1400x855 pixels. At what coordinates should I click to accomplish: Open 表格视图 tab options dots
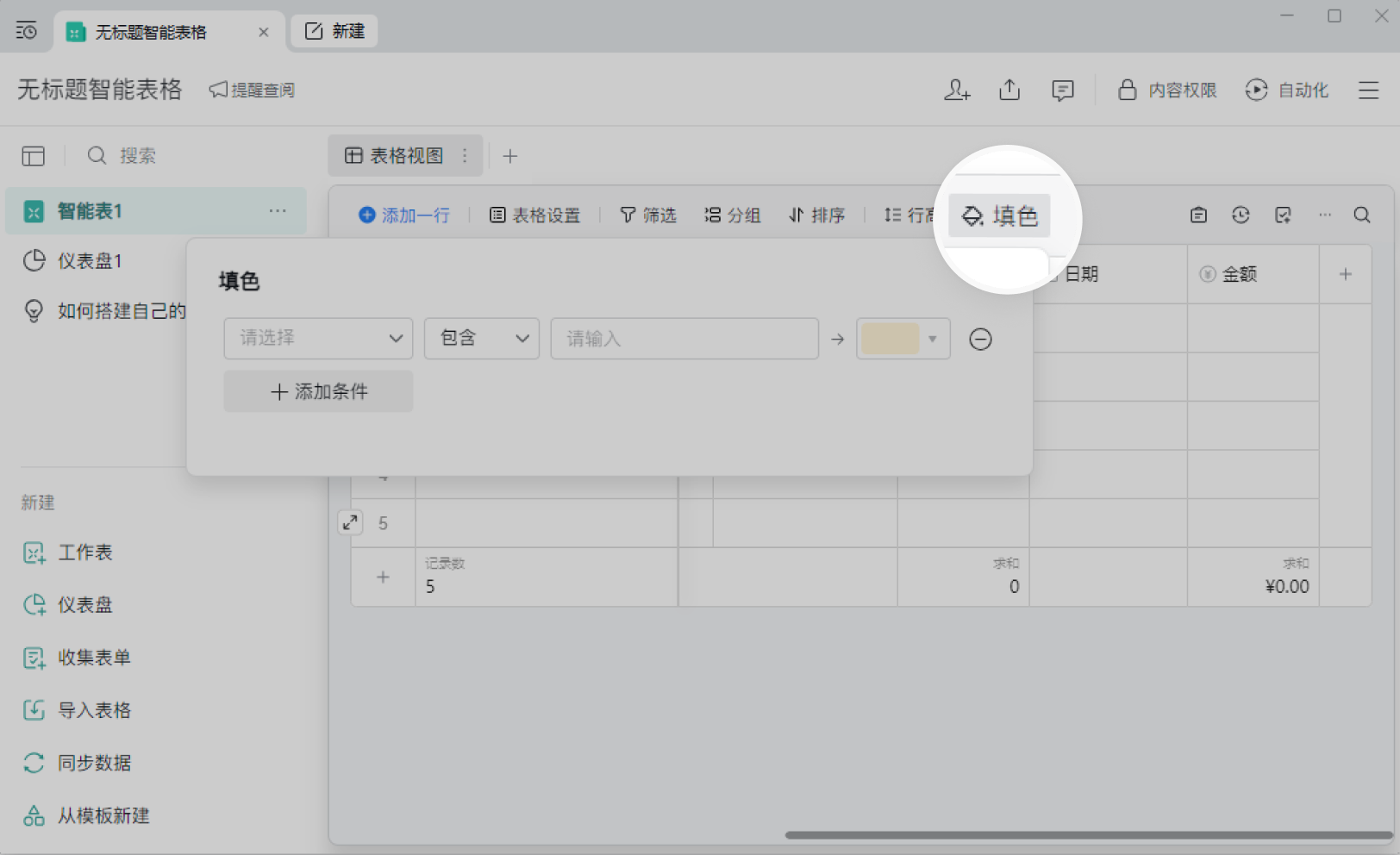click(465, 156)
